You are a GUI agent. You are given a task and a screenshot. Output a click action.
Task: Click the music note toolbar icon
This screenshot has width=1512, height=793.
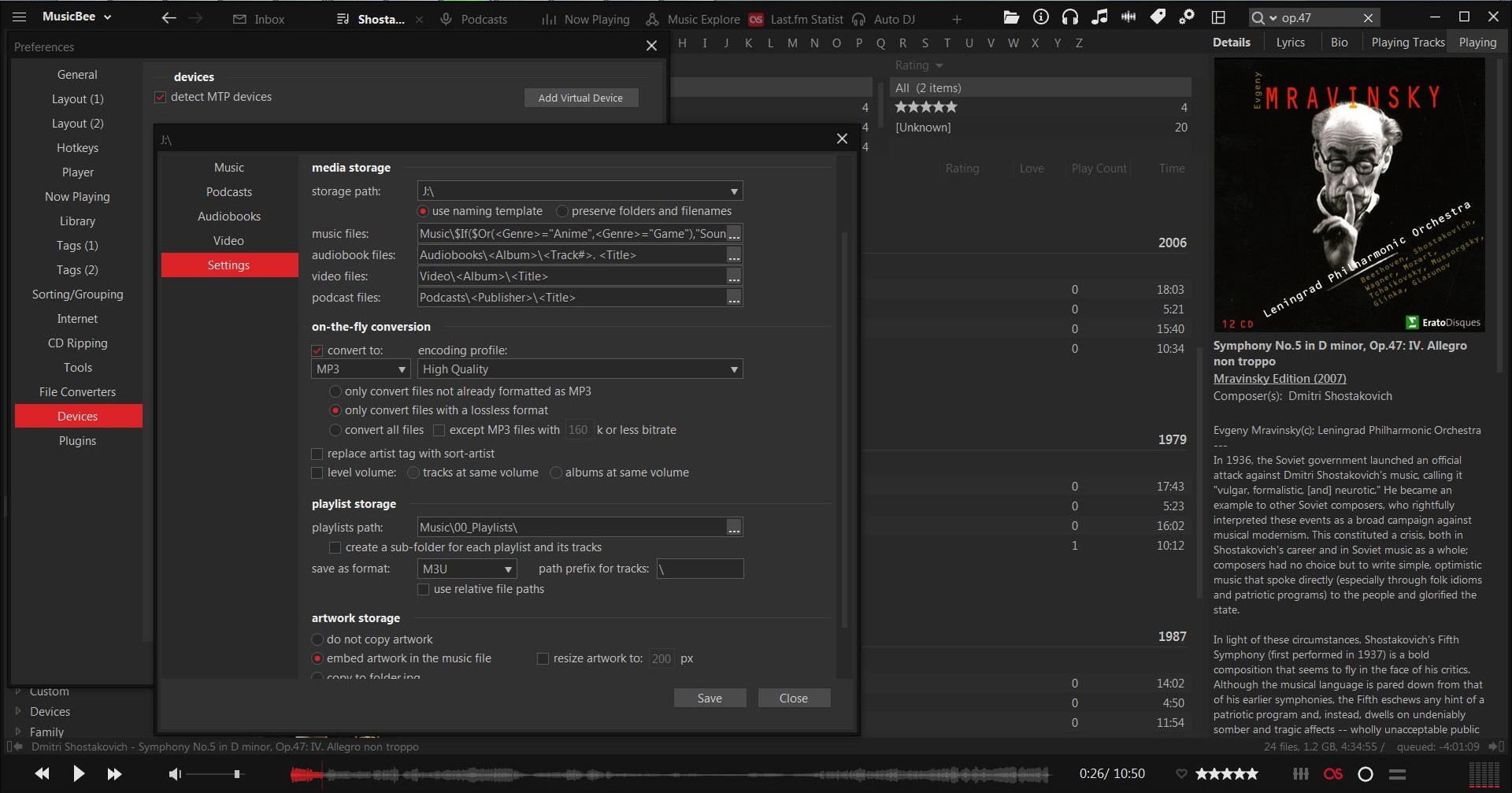click(x=1099, y=17)
